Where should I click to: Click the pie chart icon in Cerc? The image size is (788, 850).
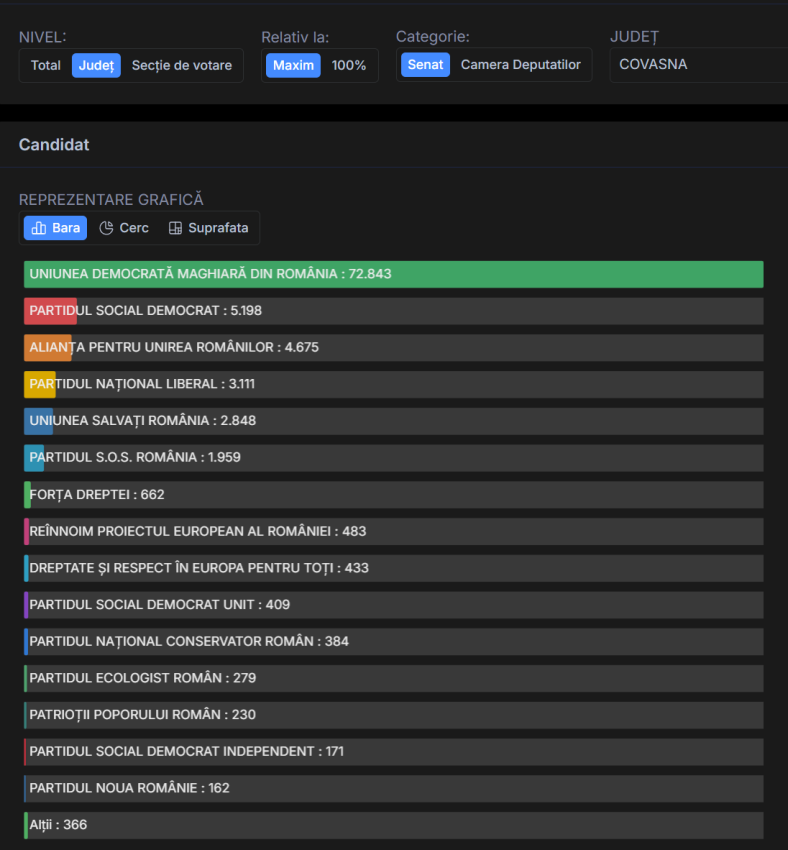click(x=106, y=228)
